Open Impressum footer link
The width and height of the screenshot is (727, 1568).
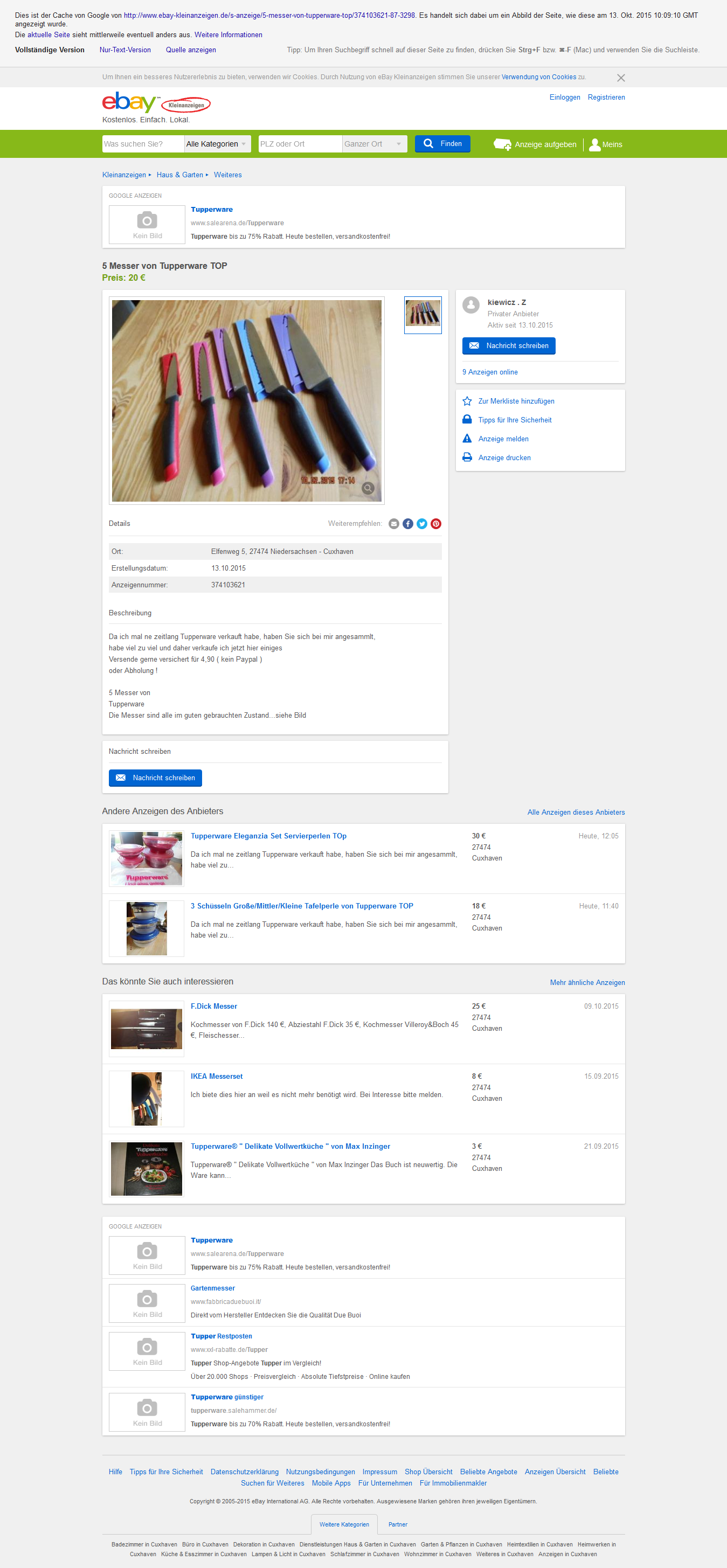[379, 1472]
